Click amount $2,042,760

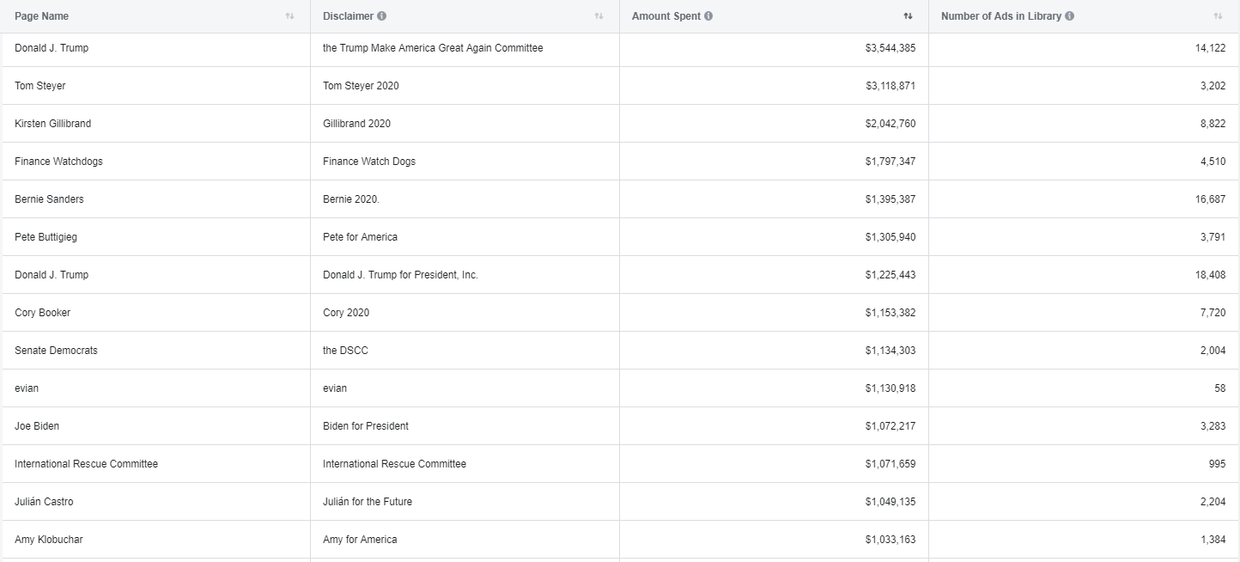[890, 124]
